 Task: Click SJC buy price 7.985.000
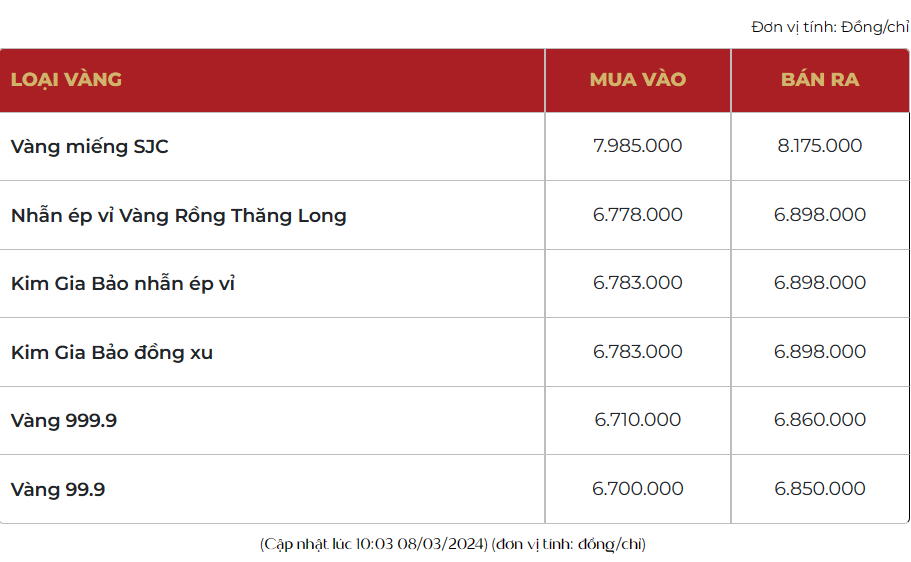coord(637,146)
